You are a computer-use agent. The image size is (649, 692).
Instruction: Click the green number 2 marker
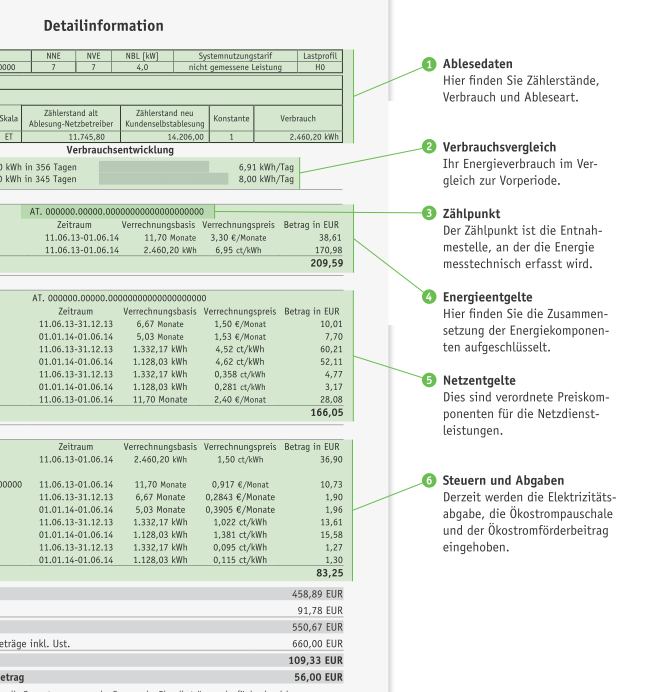(x=428, y=147)
